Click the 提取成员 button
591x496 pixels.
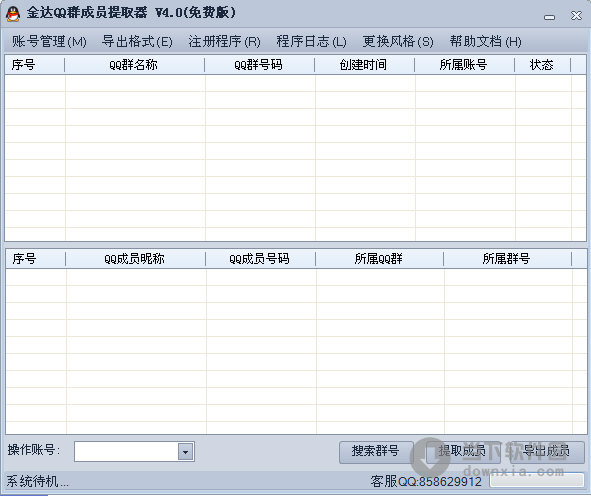pos(462,452)
